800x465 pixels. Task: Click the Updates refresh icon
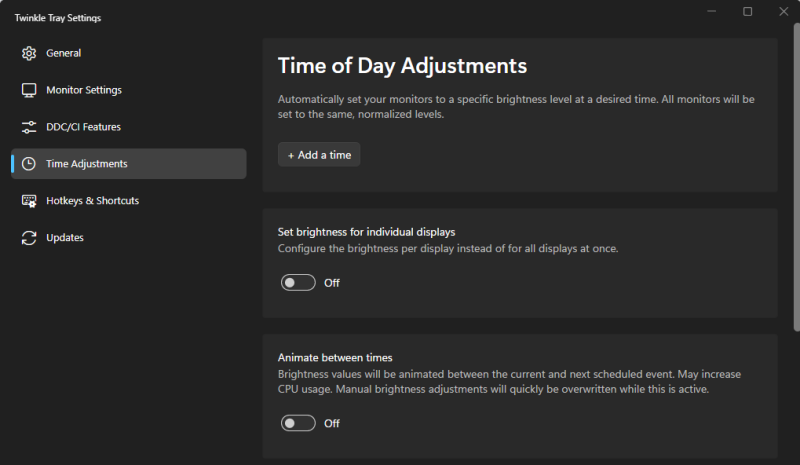pyautogui.click(x=29, y=238)
